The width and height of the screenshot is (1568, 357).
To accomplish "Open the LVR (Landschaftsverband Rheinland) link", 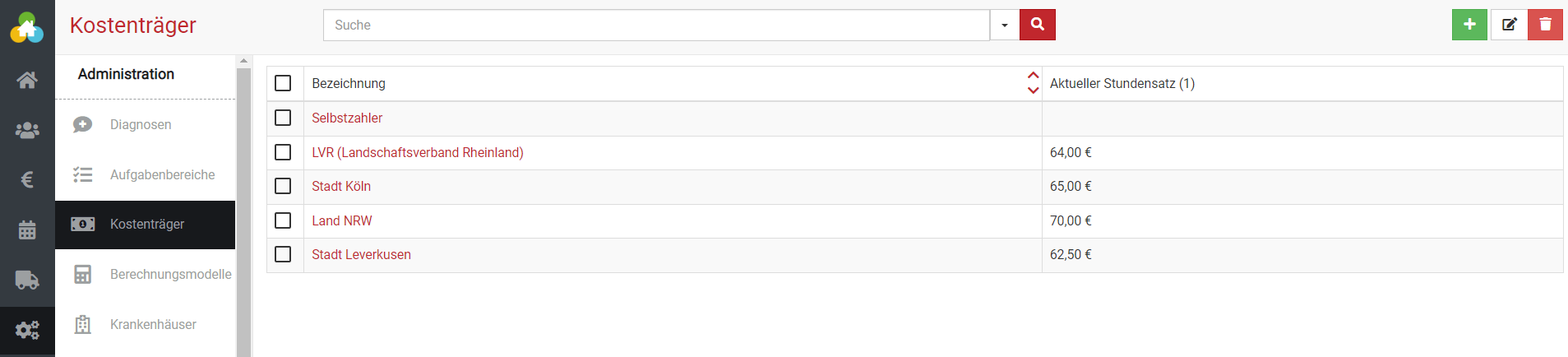I will (x=417, y=152).
